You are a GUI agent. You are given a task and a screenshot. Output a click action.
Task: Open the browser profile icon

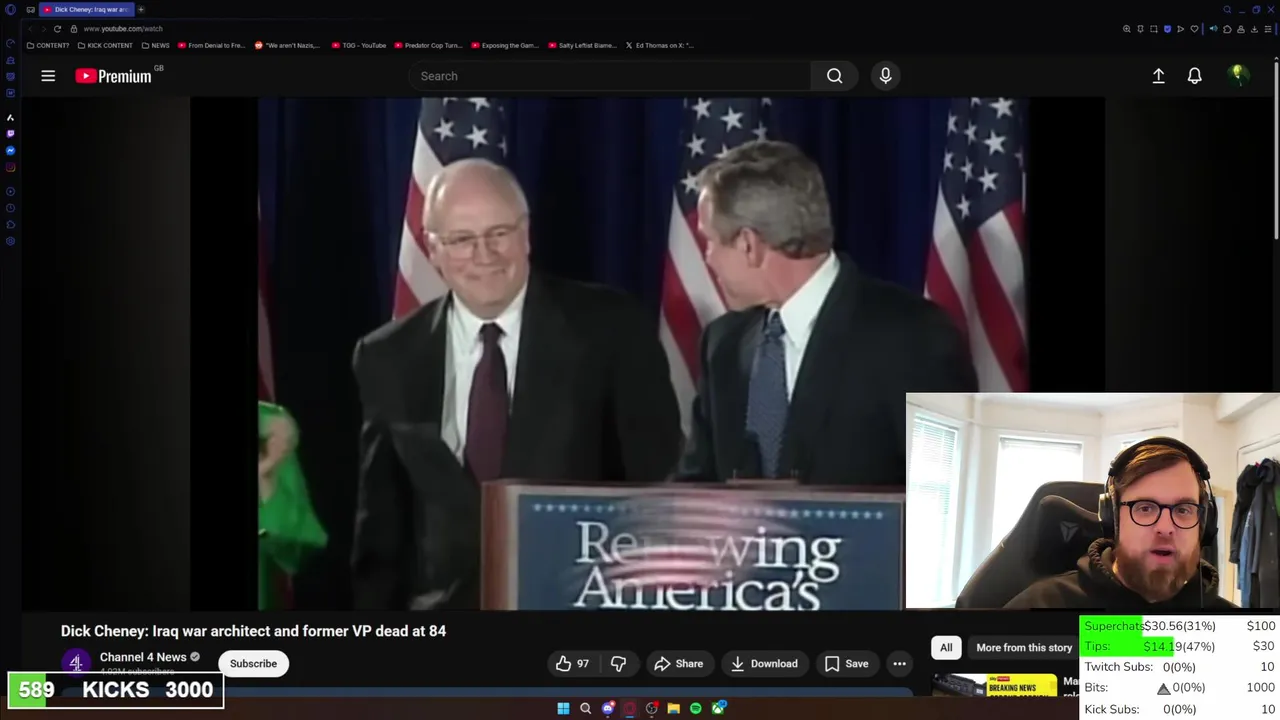pos(1241,29)
